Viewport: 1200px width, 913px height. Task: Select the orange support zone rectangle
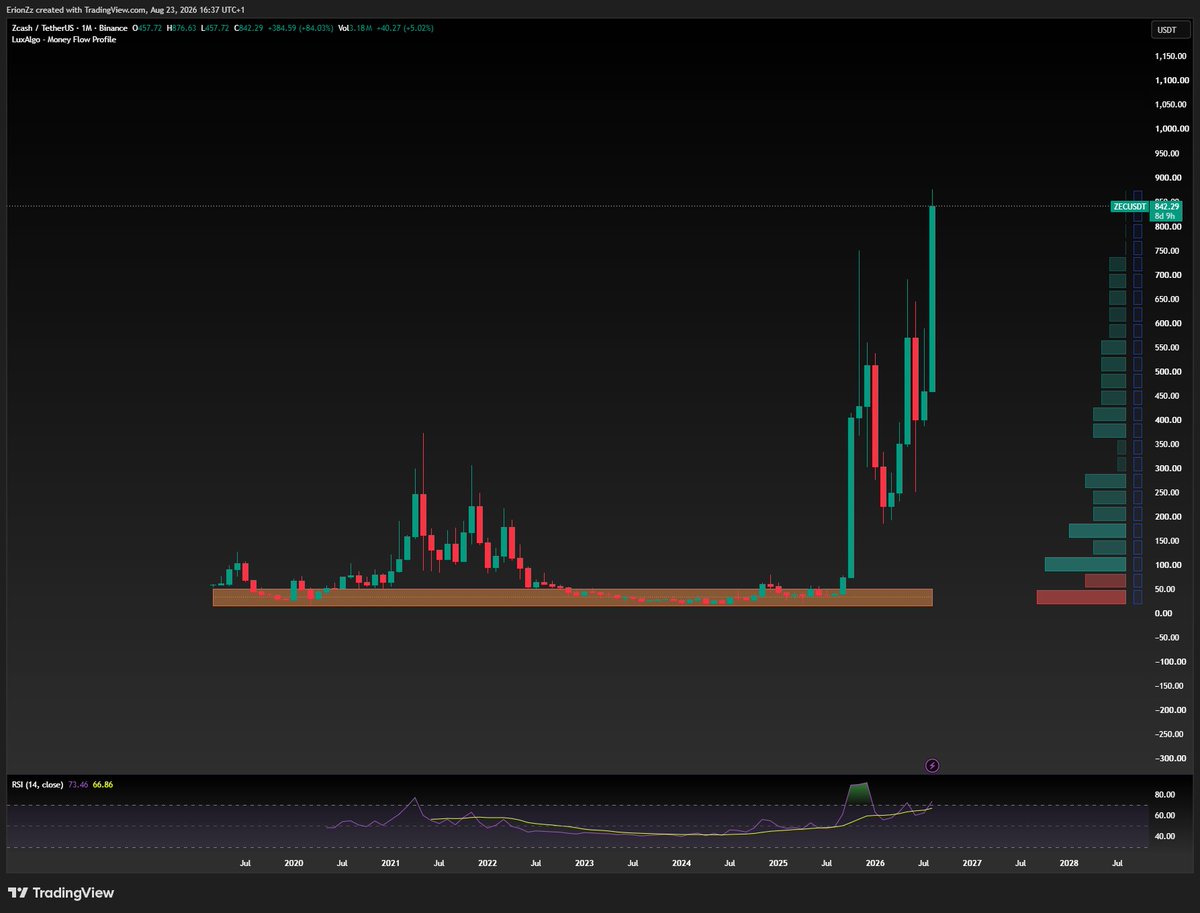[x=573, y=597]
